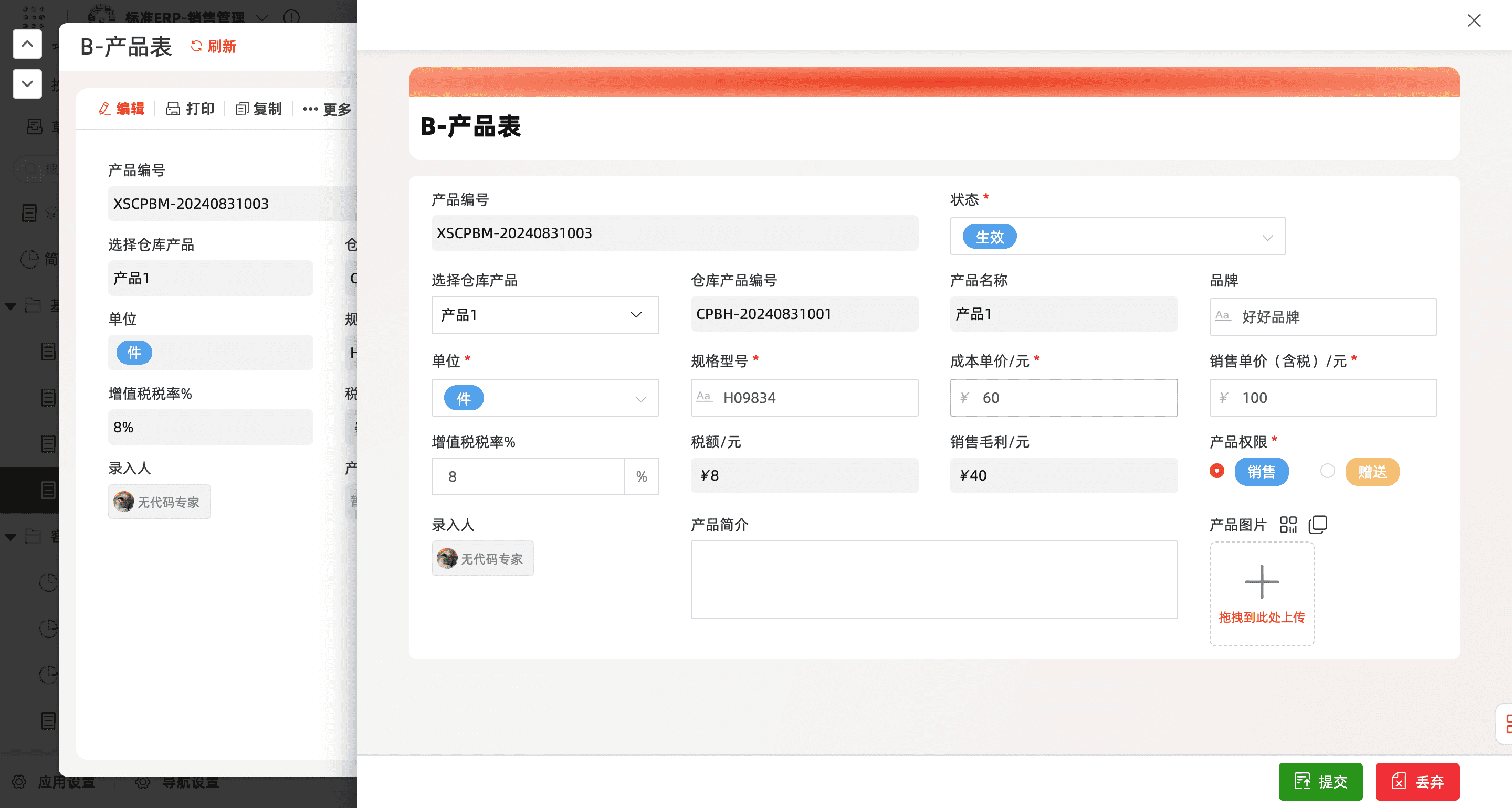Click the copy icon beside 产品图片
Image resolution: width=1512 pixels, height=808 pixels.
click(1317, 524)
